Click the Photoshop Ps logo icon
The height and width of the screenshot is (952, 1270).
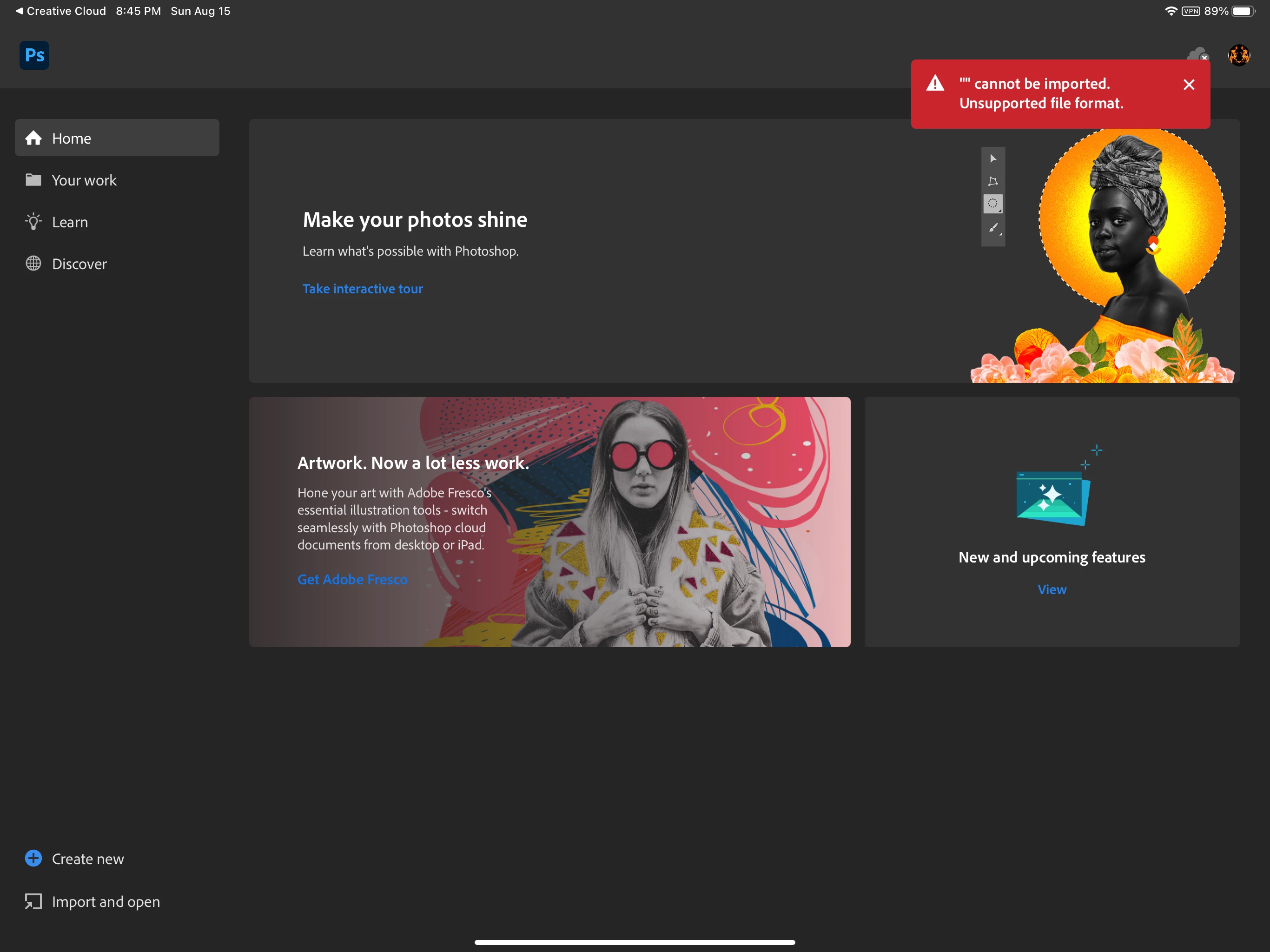[x=34, y=55]
